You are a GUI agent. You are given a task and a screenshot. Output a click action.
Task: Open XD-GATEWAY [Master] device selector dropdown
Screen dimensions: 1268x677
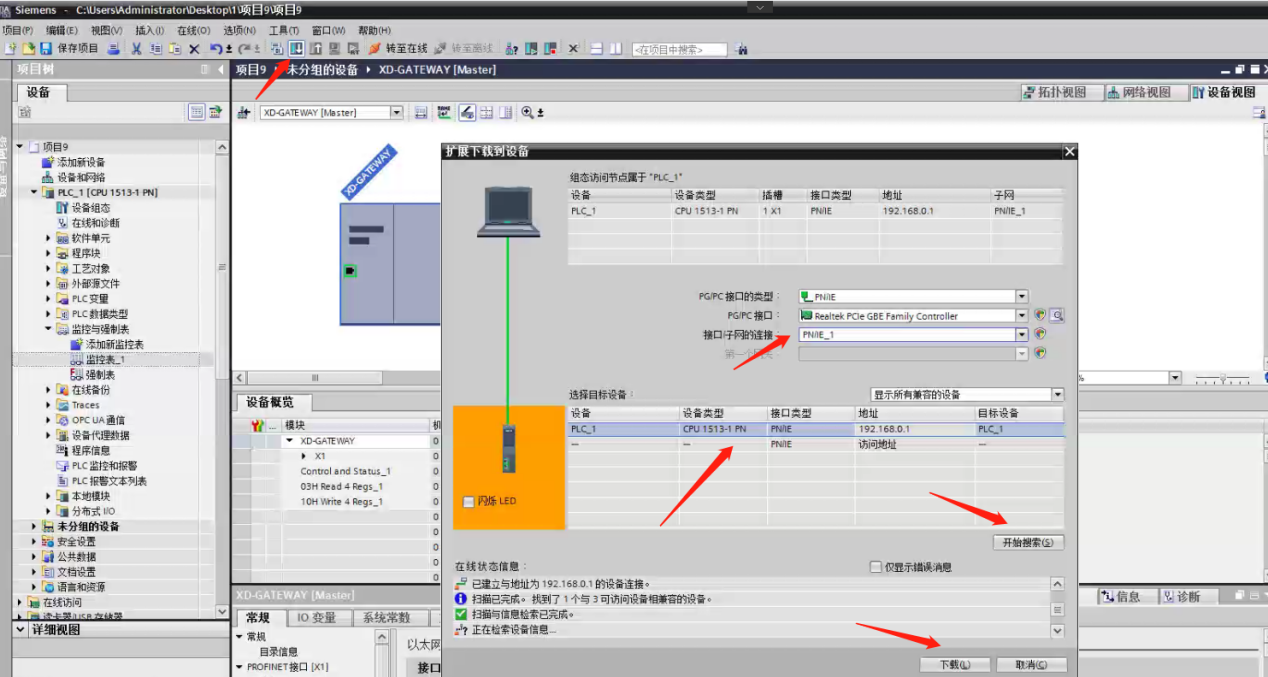click(x=397, y=112)
